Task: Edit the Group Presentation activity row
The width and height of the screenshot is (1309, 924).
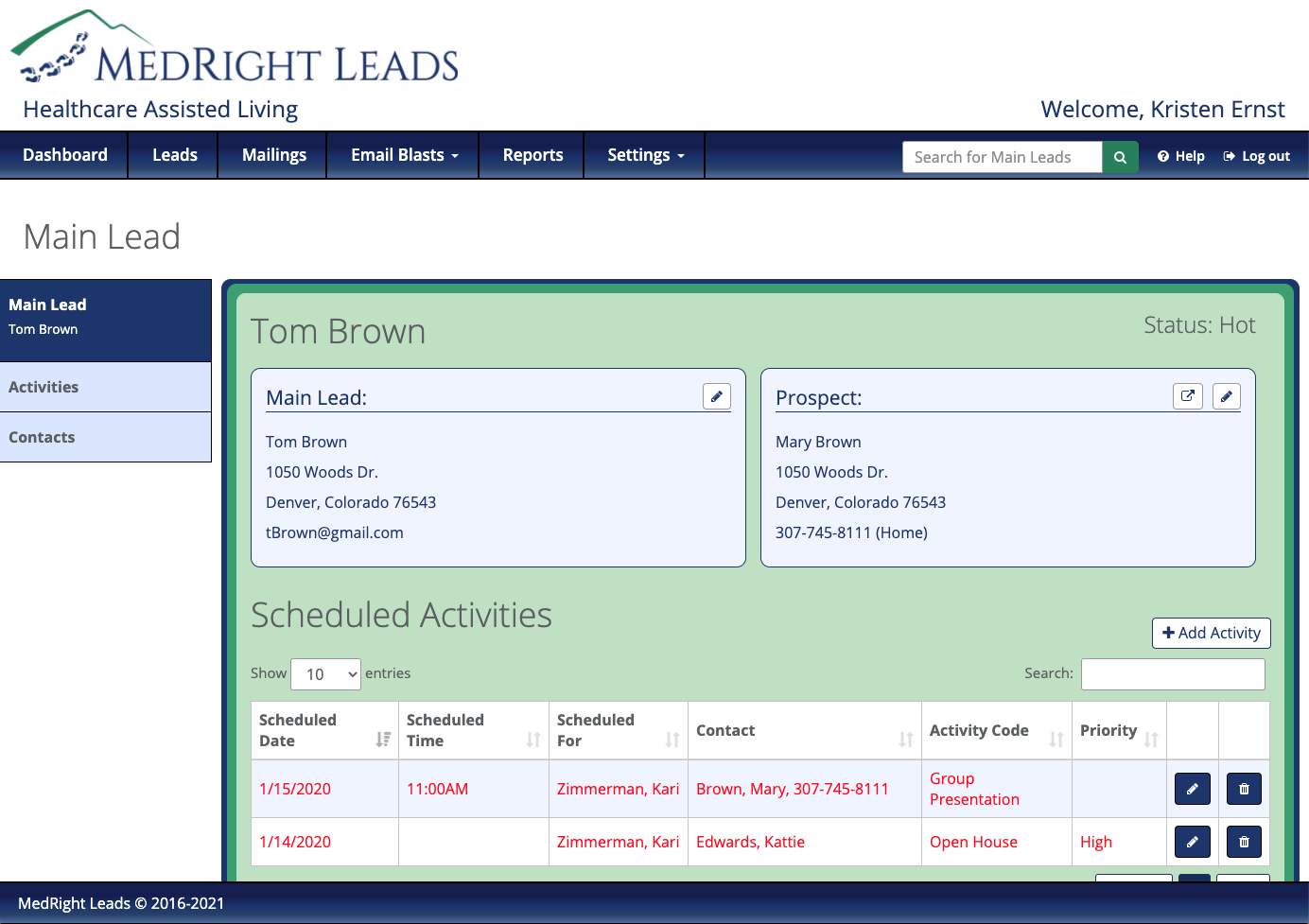Action: click(x=1193, y=789)
